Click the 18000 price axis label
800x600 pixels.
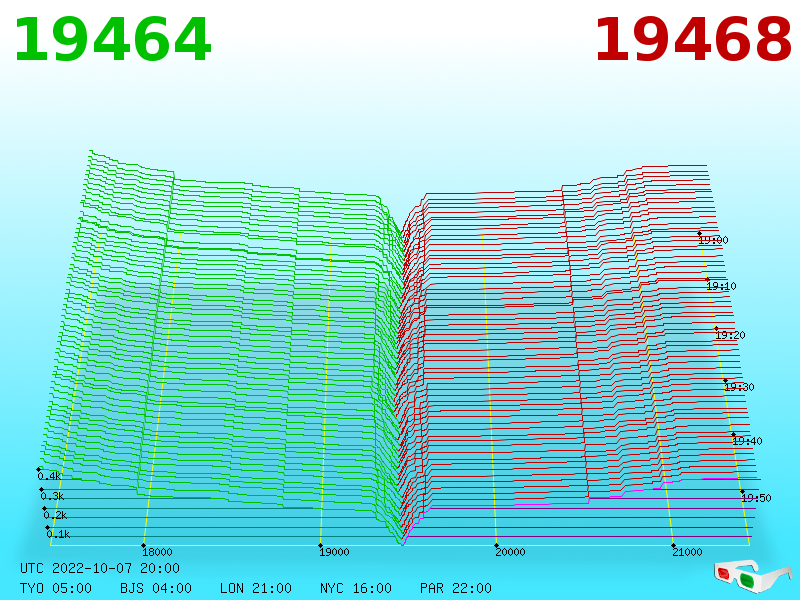[x=157, y=552]
